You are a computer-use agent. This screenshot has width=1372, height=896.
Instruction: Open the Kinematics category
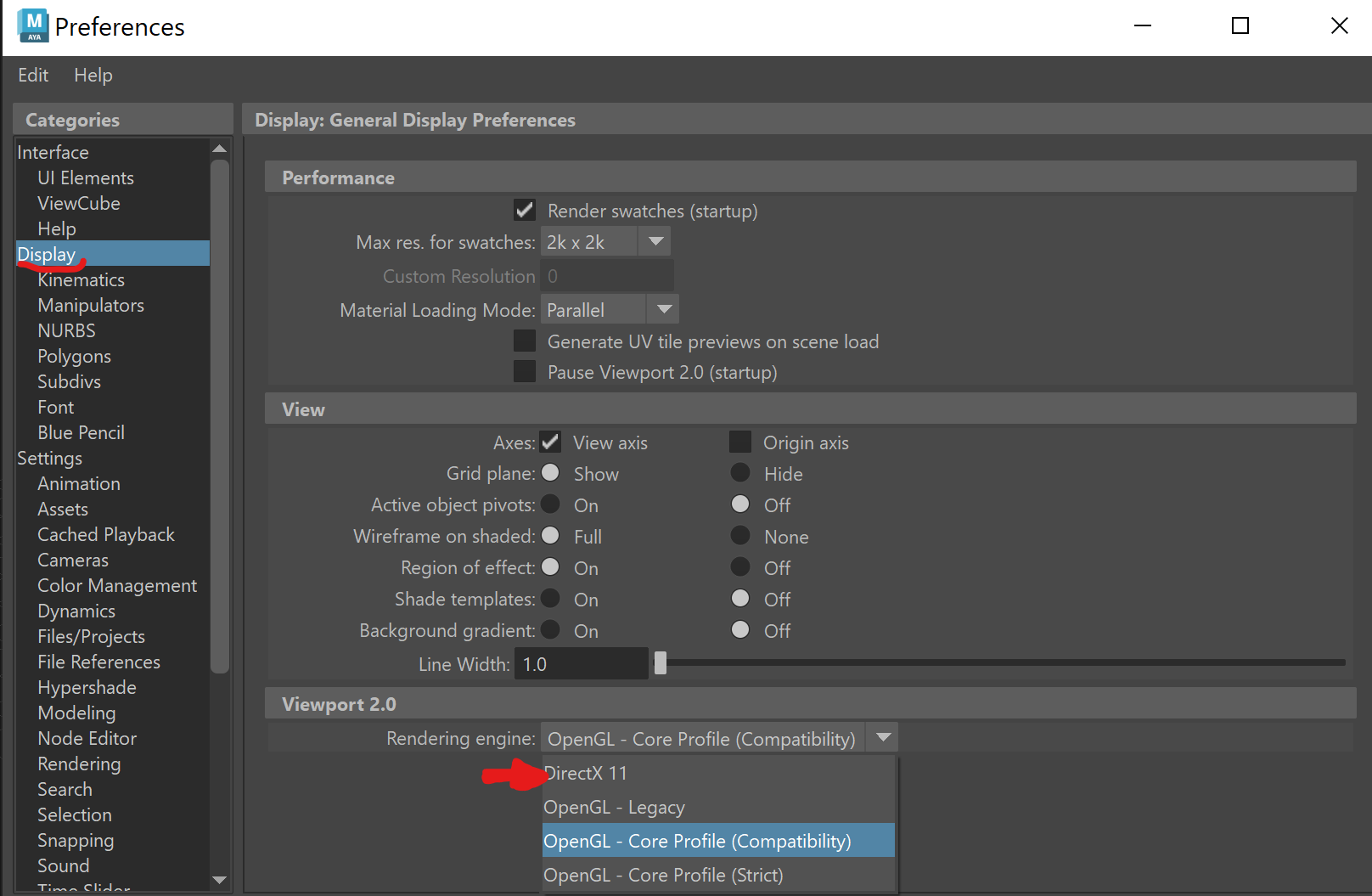click(82, 279)
